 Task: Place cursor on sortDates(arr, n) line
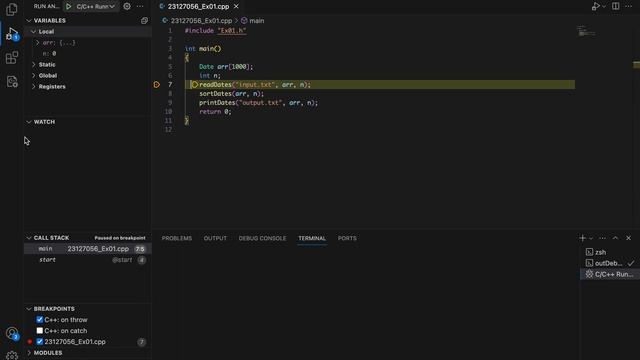point(231,93)
